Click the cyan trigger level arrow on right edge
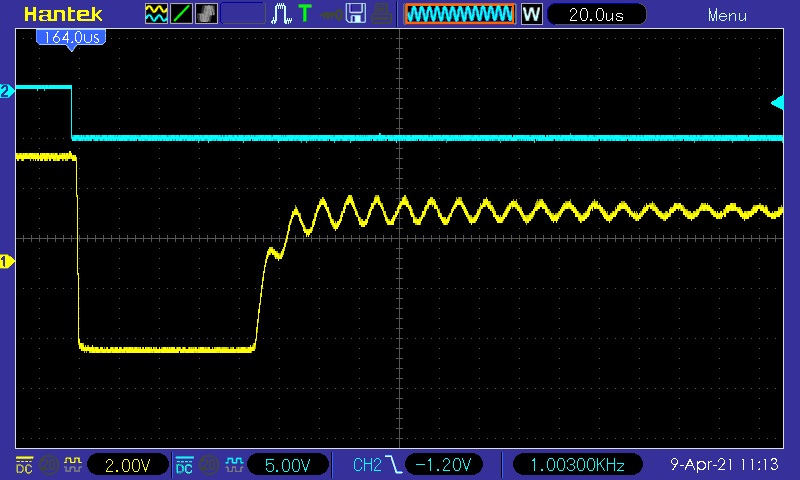The width and height of the screenshot is (800, 480). (x=777, y=102)
